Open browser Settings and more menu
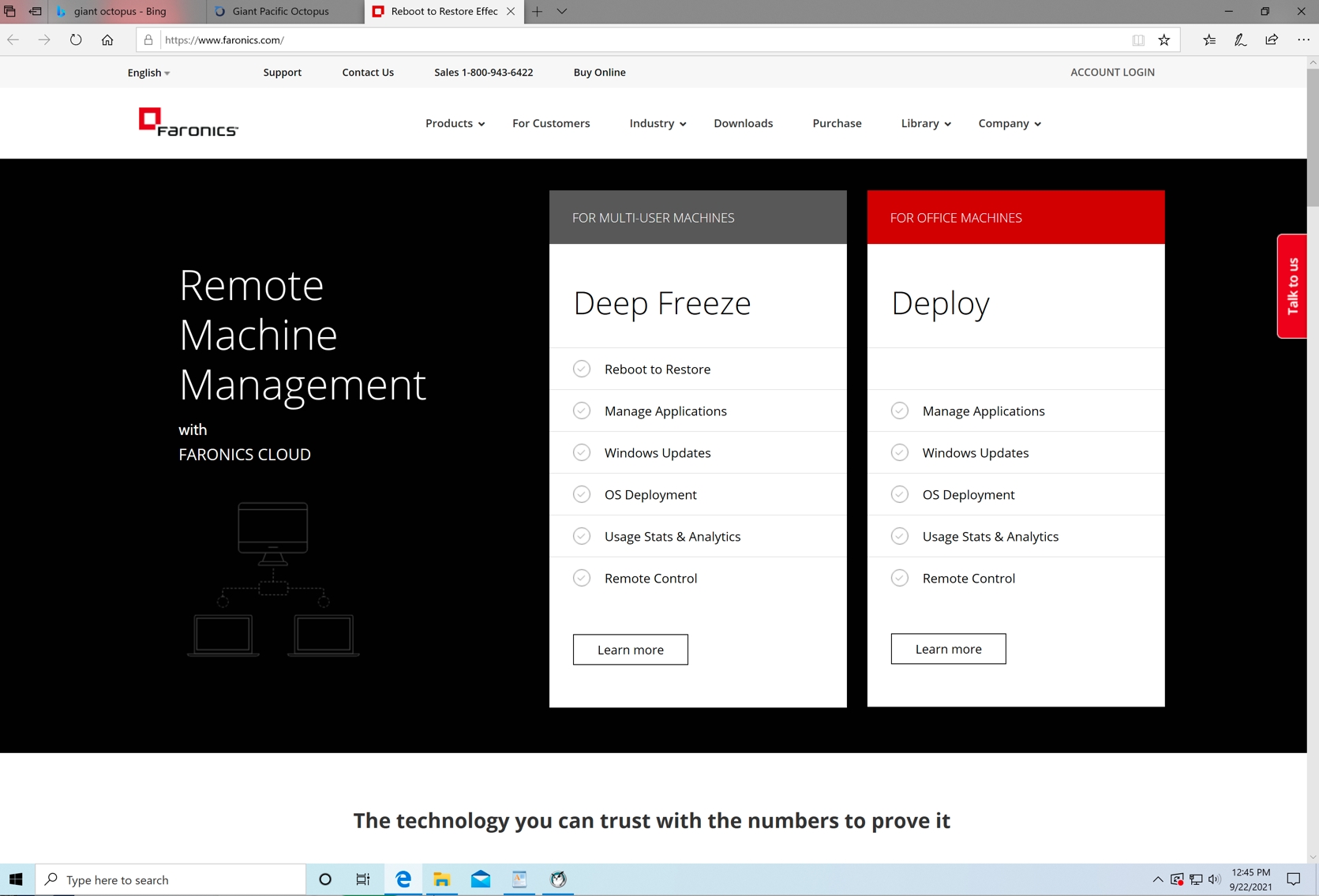 [1302, 39]
